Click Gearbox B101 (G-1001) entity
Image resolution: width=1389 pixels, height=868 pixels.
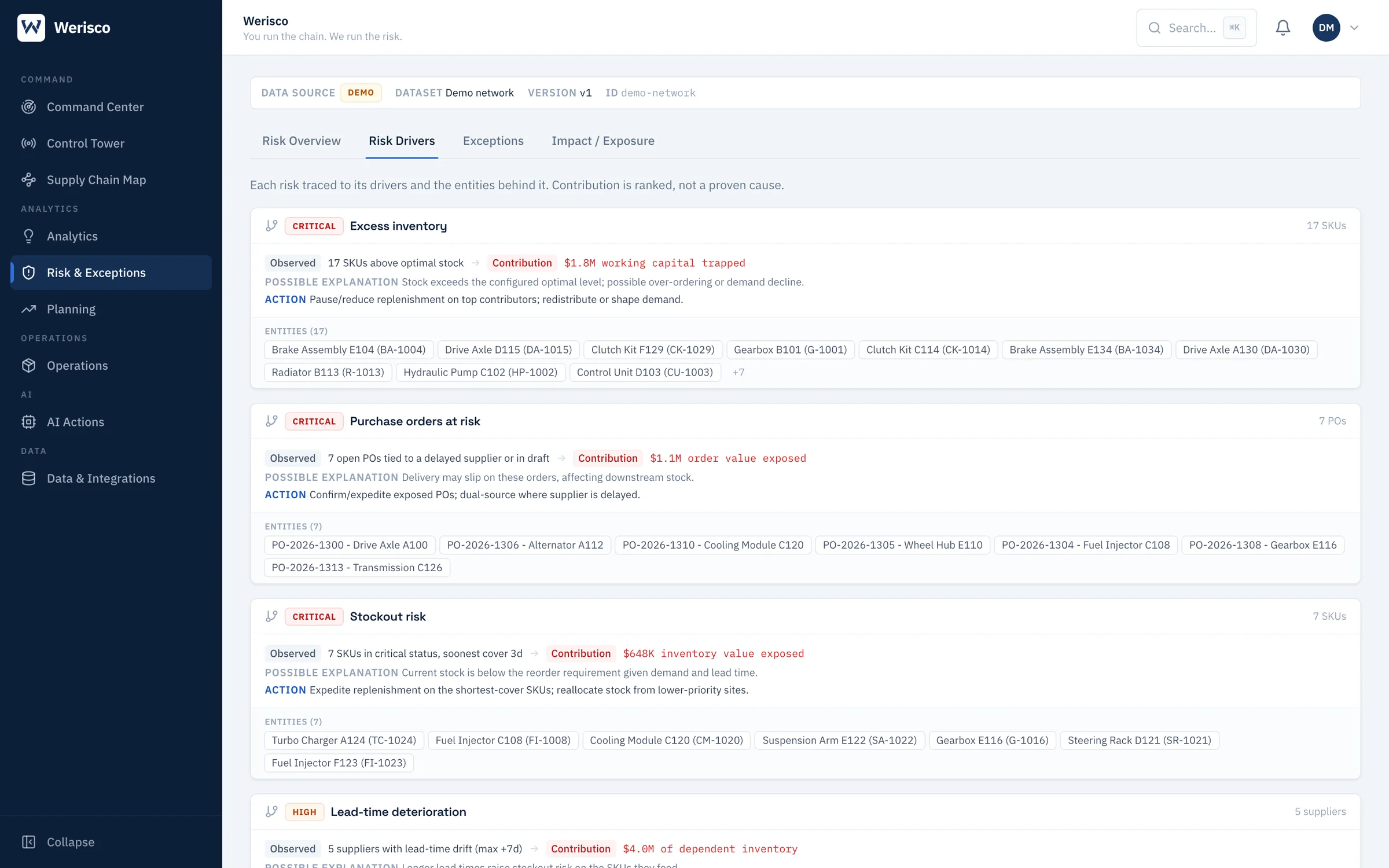pos(790,350)
